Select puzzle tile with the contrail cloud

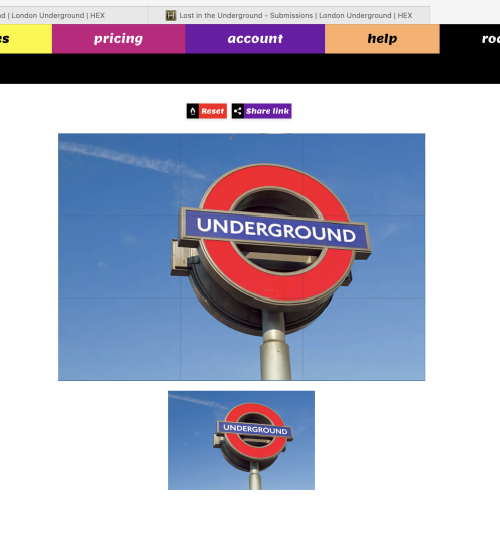coord(119,174)
